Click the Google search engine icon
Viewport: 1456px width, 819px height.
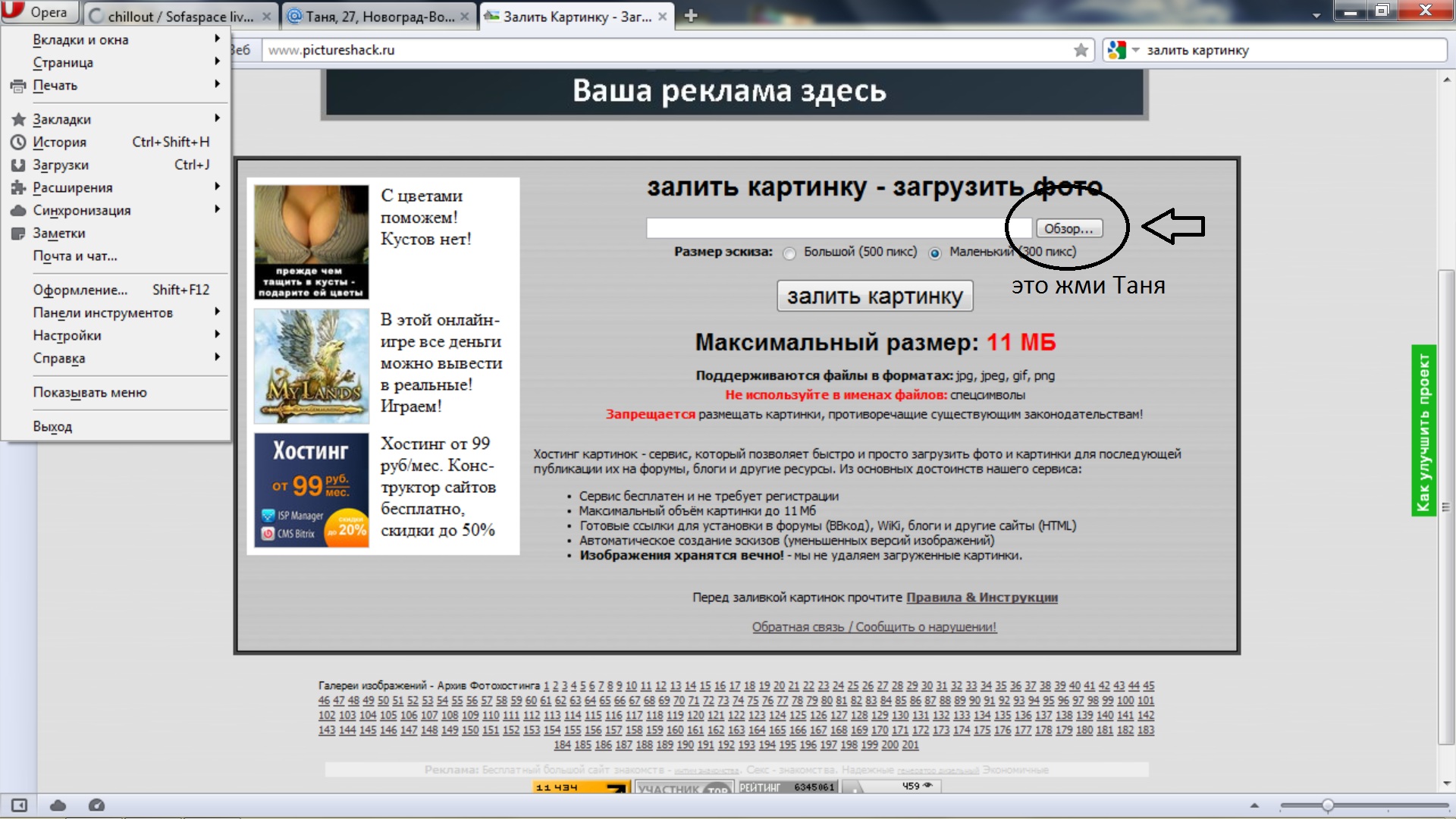pos(1116,50)
